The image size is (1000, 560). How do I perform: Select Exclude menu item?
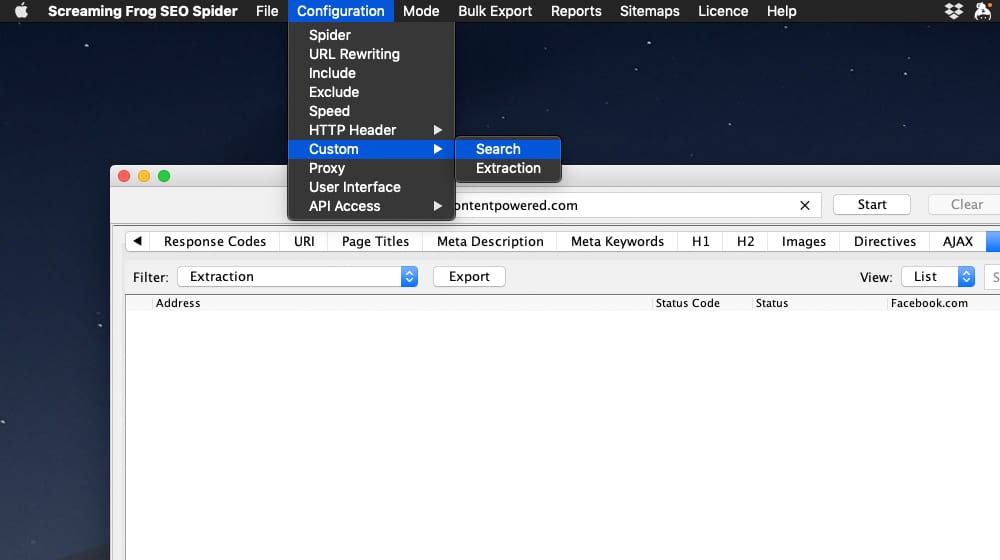(x=371, y=92)
